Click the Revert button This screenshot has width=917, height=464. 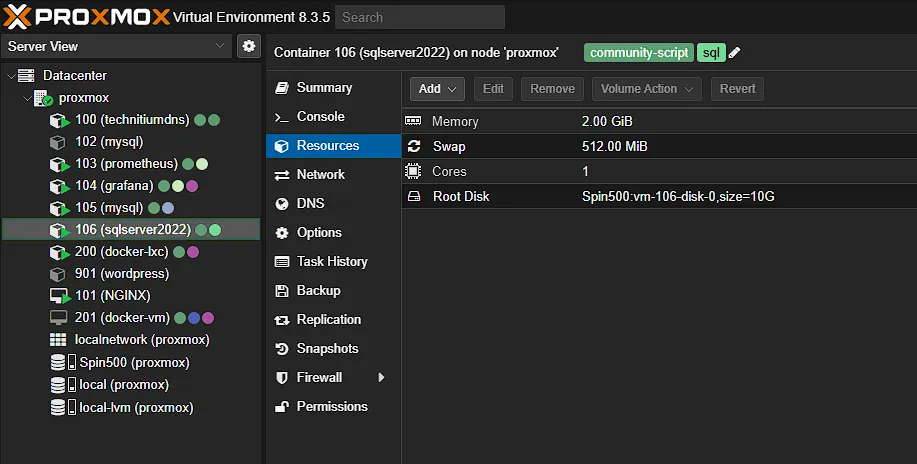point(737,89)
